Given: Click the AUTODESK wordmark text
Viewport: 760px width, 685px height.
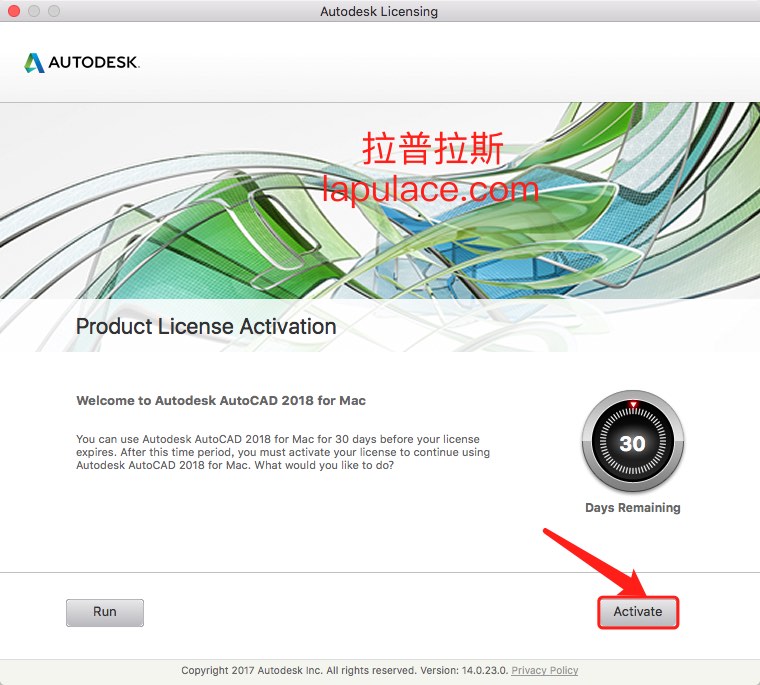Looking at the screenshot, I should click(94, 63).
